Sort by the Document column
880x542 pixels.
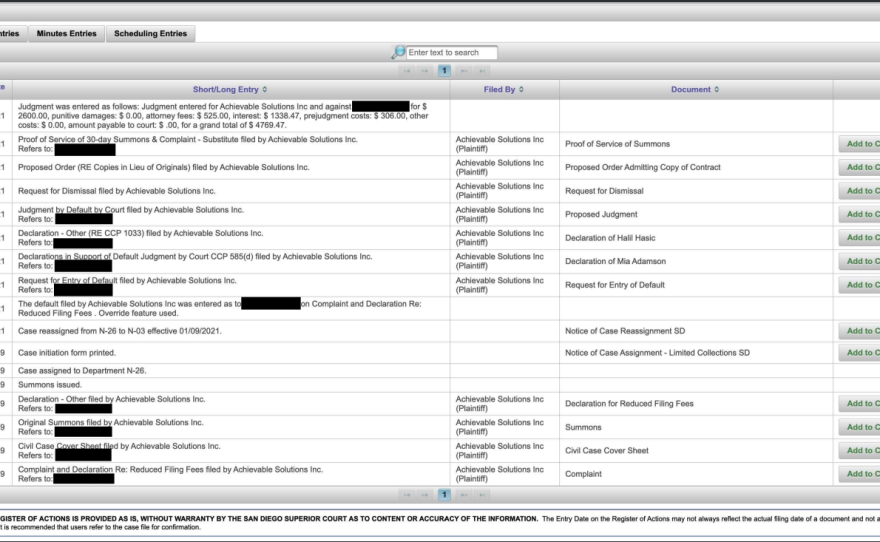695,90
